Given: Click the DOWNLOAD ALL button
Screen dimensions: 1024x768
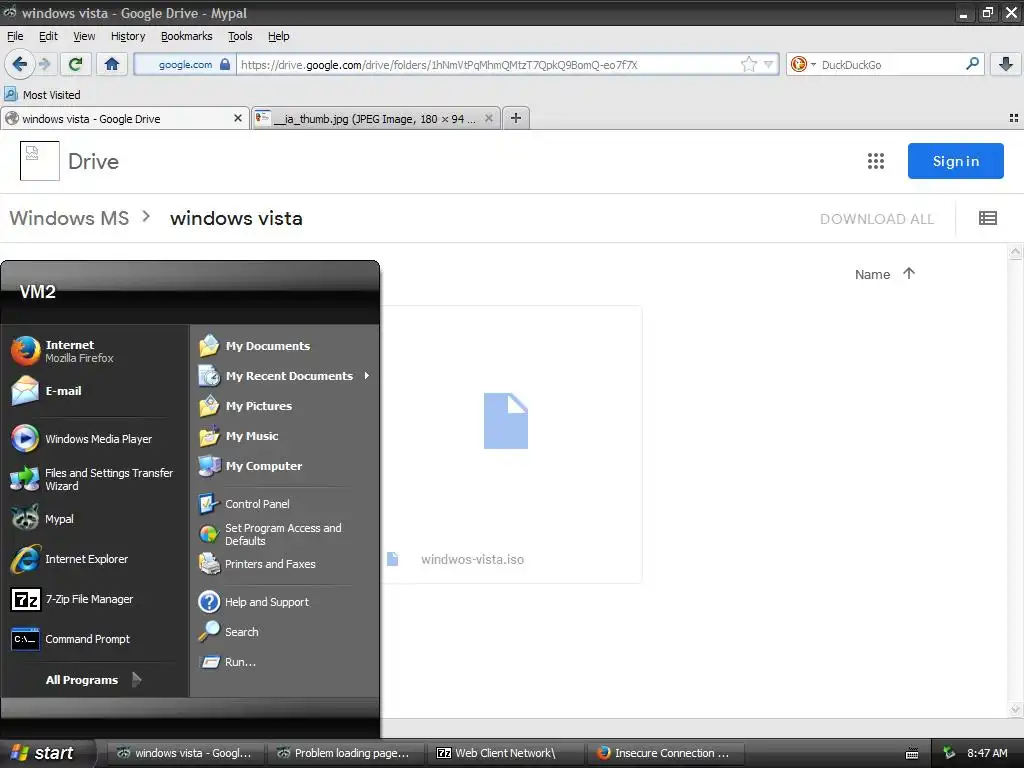Looking at the screenshot, I should [x=876, y=219].
